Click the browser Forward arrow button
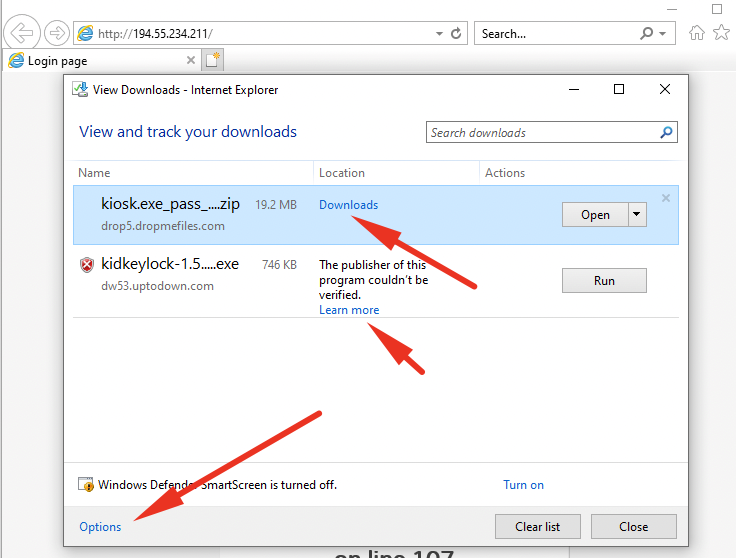The height and width of the screenshot is (558, 736). click(x=57, y=33)
